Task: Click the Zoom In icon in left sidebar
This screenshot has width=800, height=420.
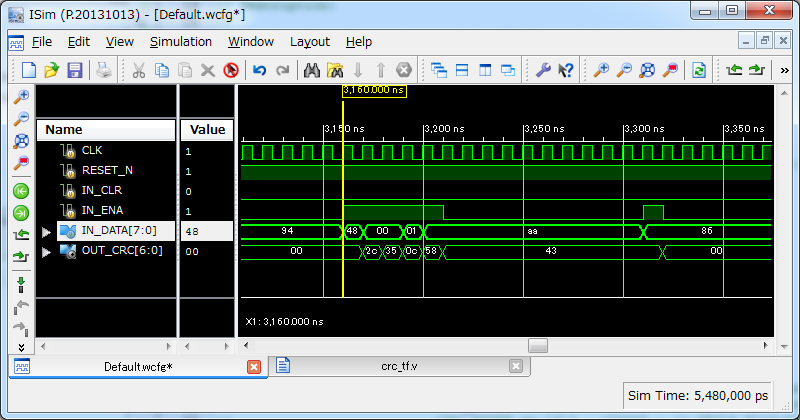Action: click(x=21, y=96)
